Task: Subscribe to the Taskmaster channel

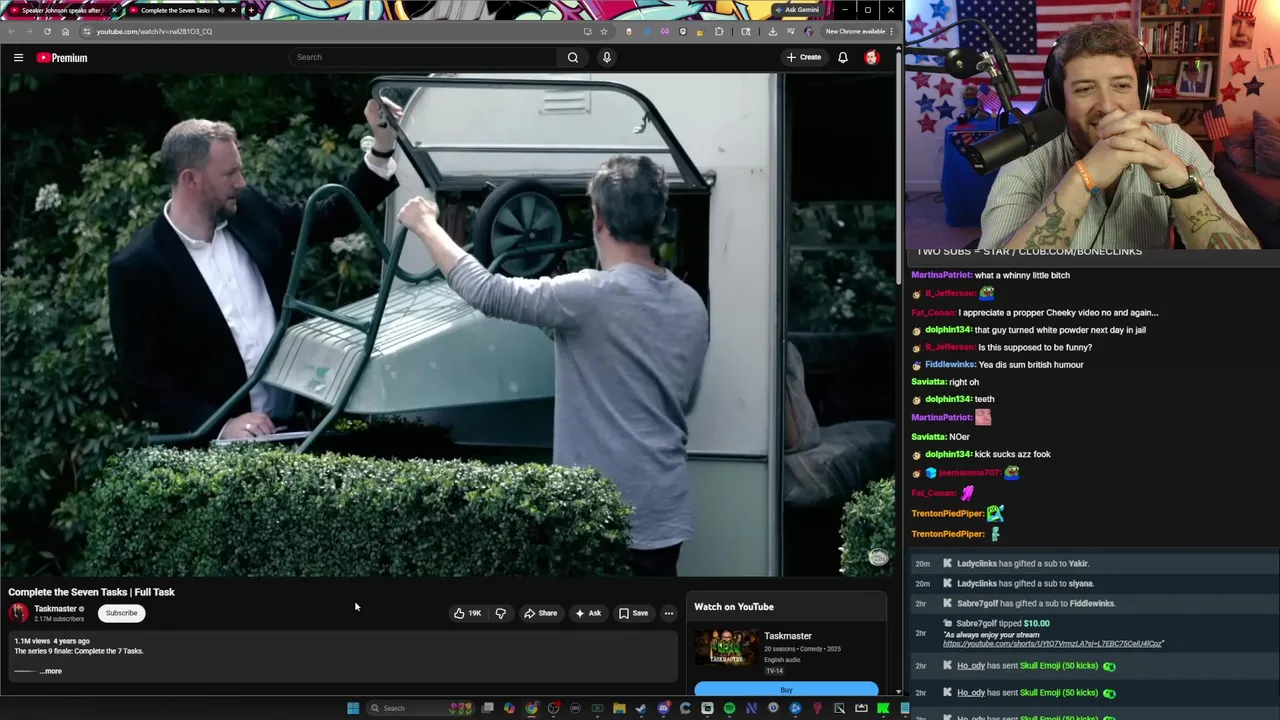Action: click(122, 613)
